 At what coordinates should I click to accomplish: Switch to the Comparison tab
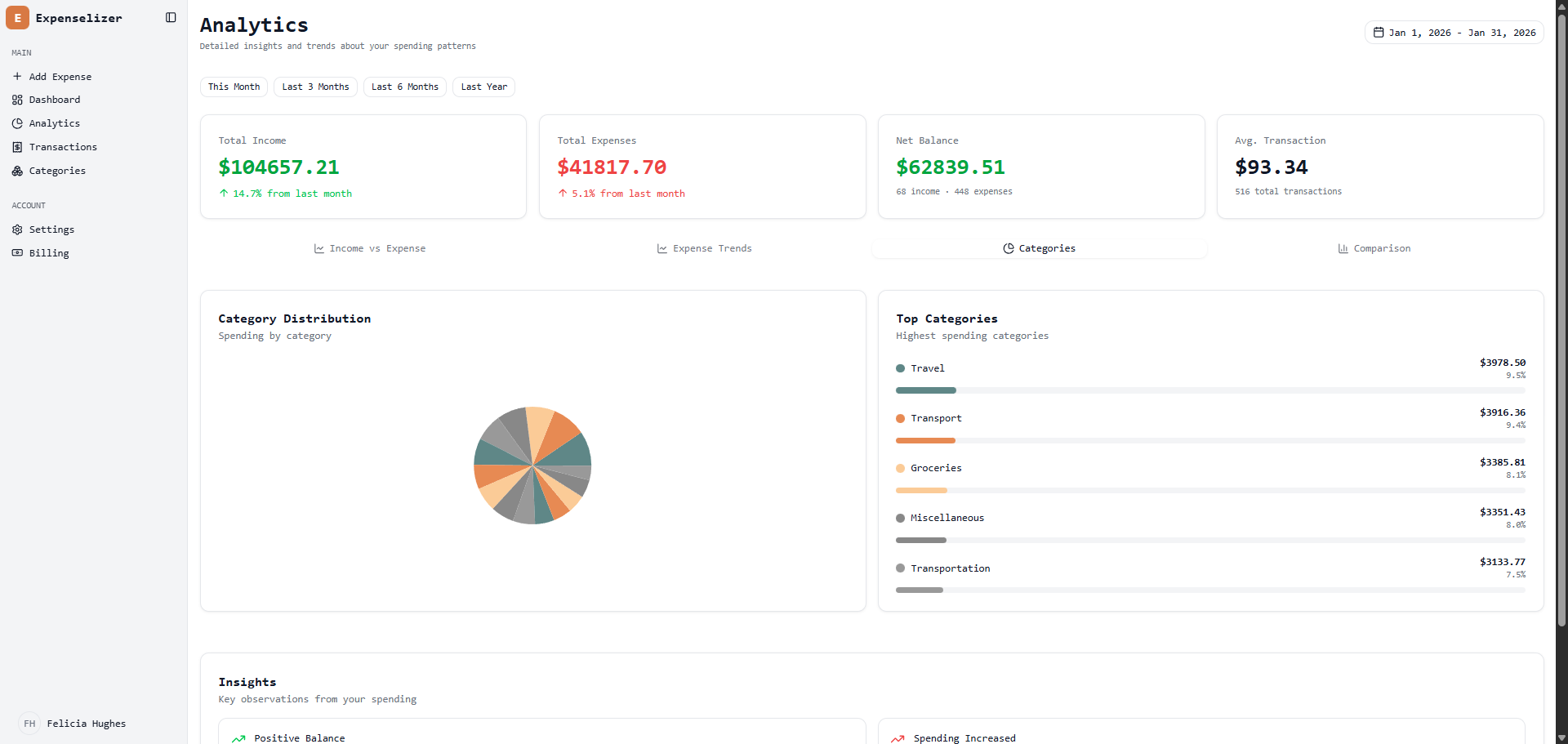(x=1374, y=248)
